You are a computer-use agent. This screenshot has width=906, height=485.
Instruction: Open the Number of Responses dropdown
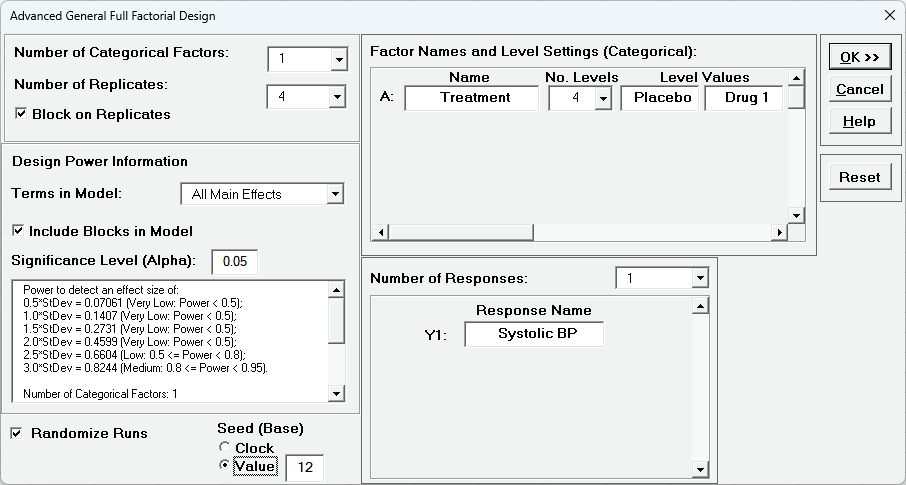point(699,278)
